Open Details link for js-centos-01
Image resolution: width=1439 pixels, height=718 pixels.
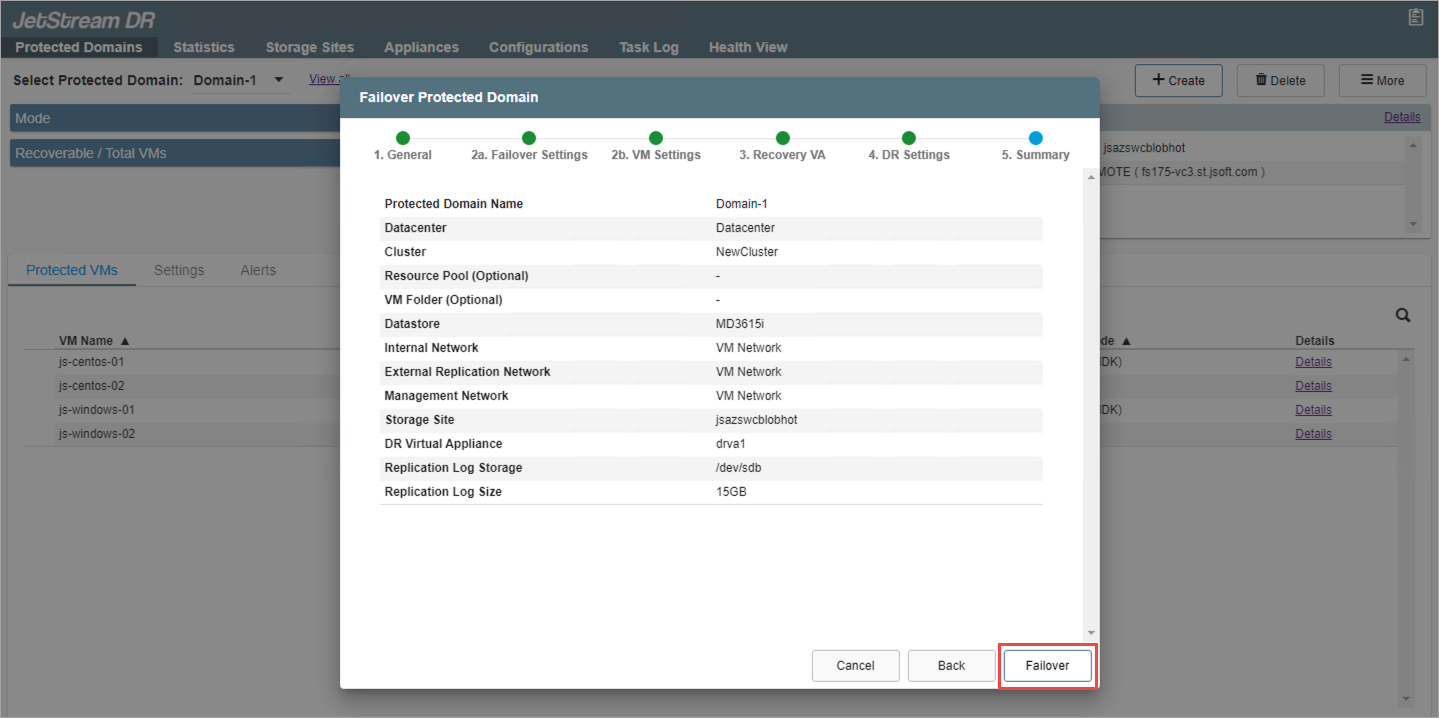[x=1313, y=362]
